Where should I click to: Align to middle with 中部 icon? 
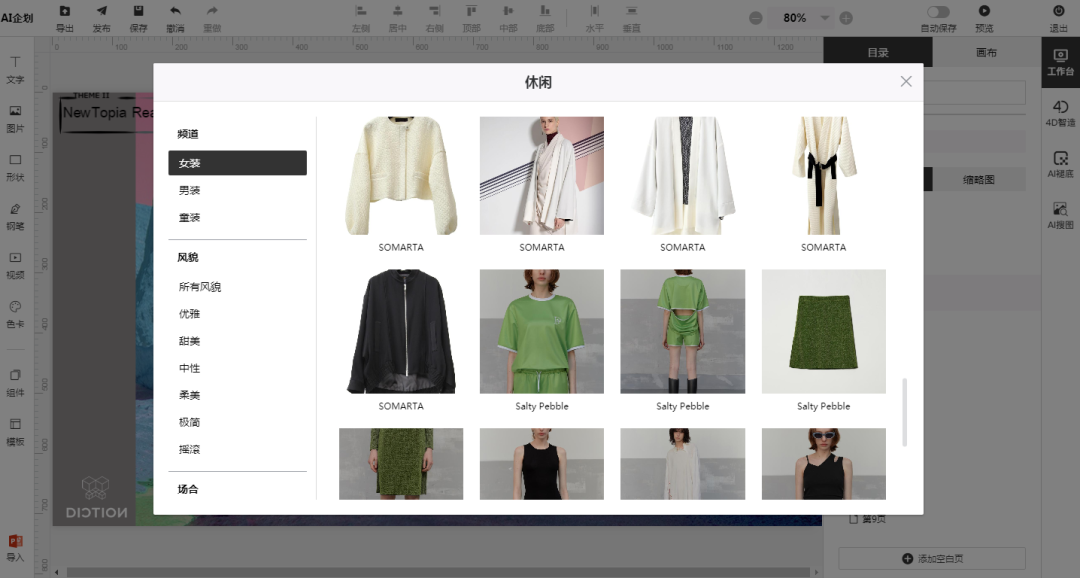click(x=508, y=11)
